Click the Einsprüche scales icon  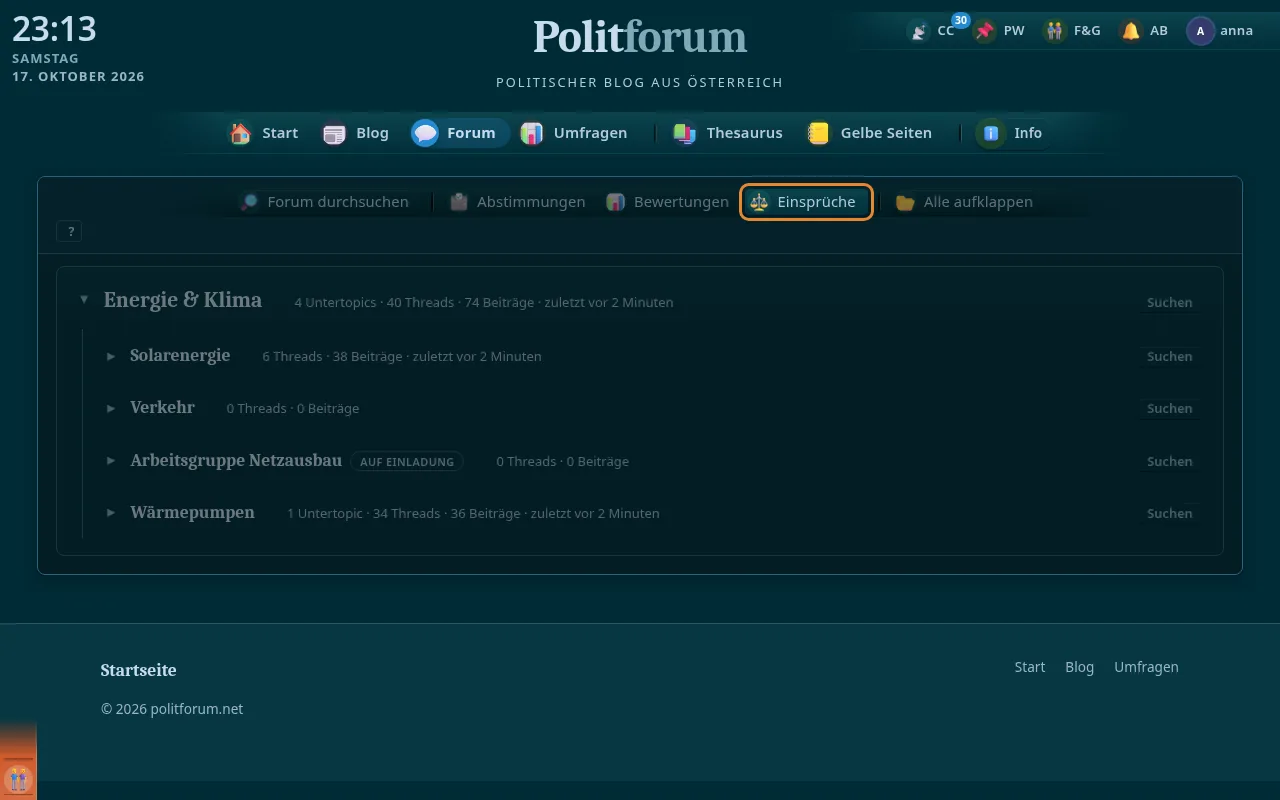pyautogui.click(x=760, y=202)
